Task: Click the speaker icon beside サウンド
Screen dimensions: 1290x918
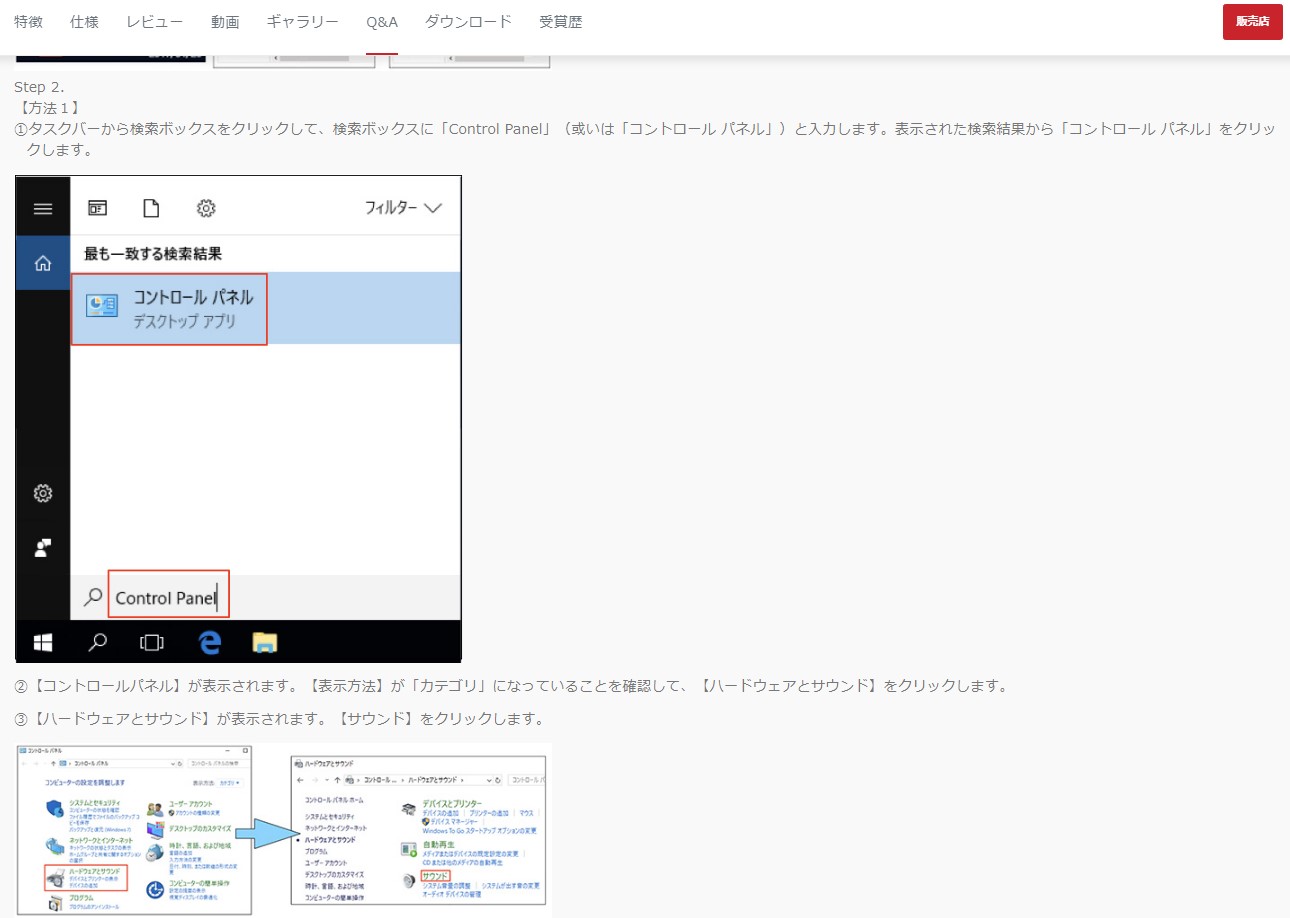Action: [x=408, y=881]
